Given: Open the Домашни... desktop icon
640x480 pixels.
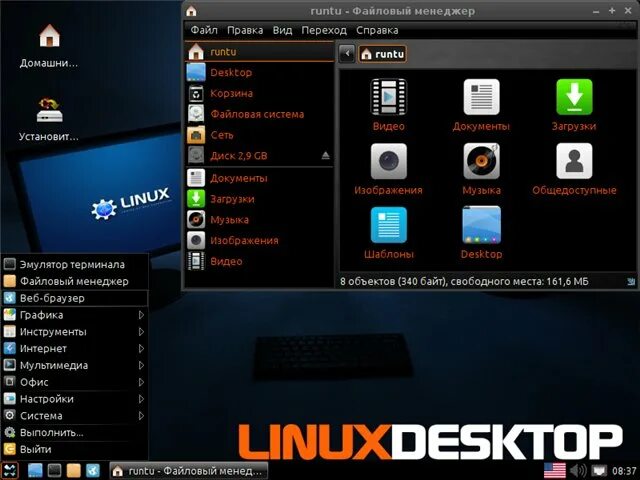Looking at the screenshot, I should pyautogui.click(x=49, y=46).
